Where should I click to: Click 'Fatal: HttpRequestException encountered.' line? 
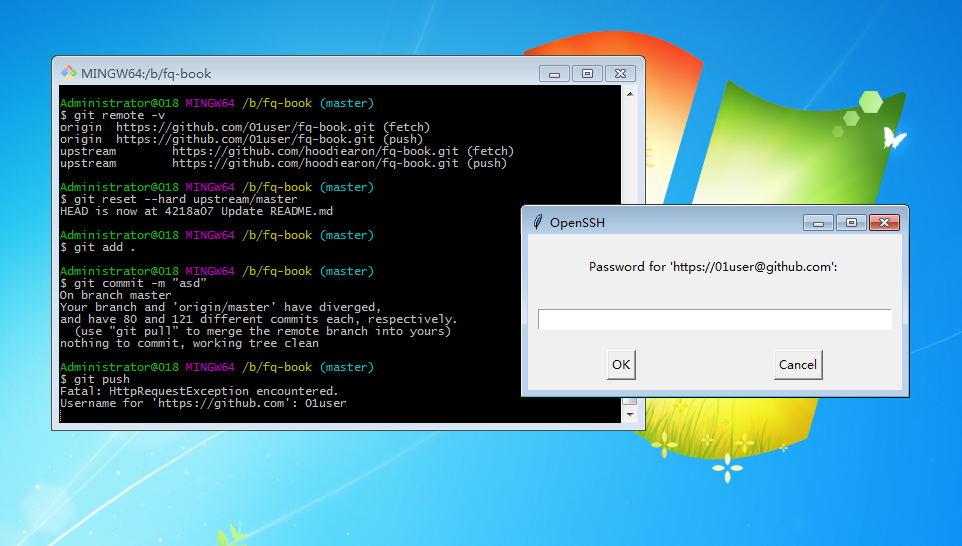(199, 391)
